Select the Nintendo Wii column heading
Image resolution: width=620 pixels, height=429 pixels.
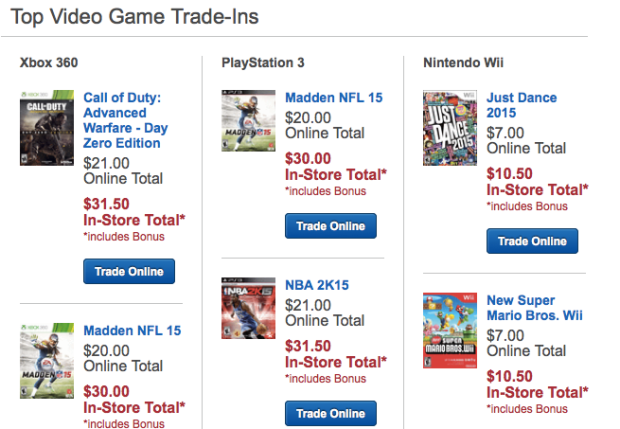[x=463, y=62]
